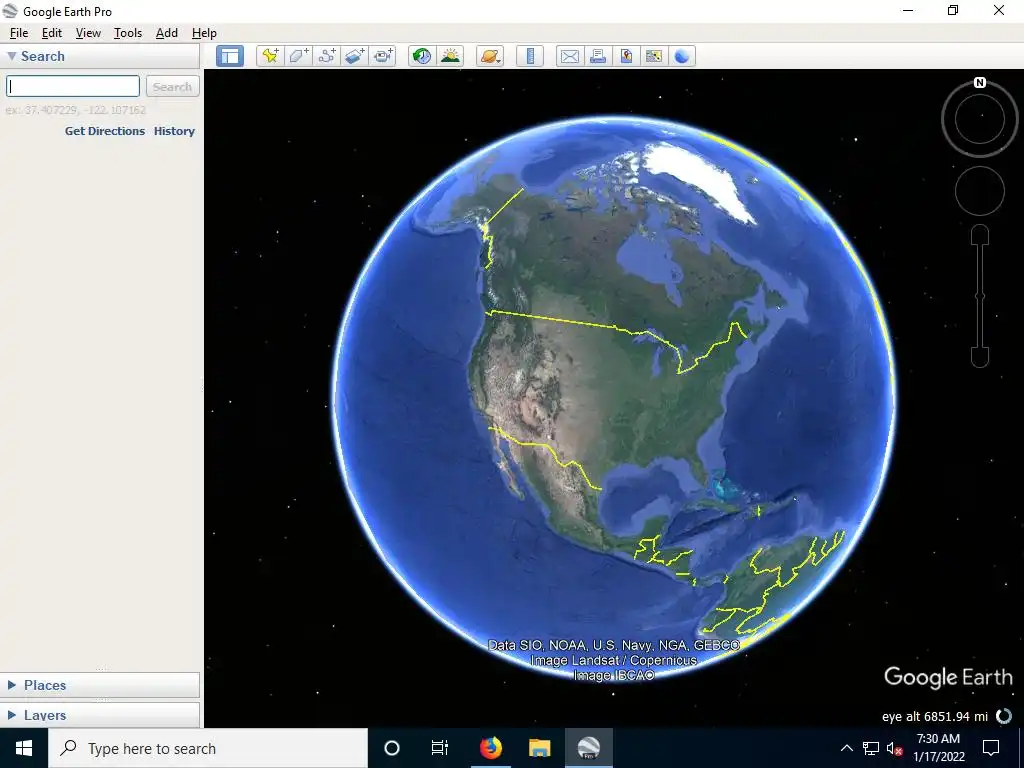Open the Windows Start menu

24,748
